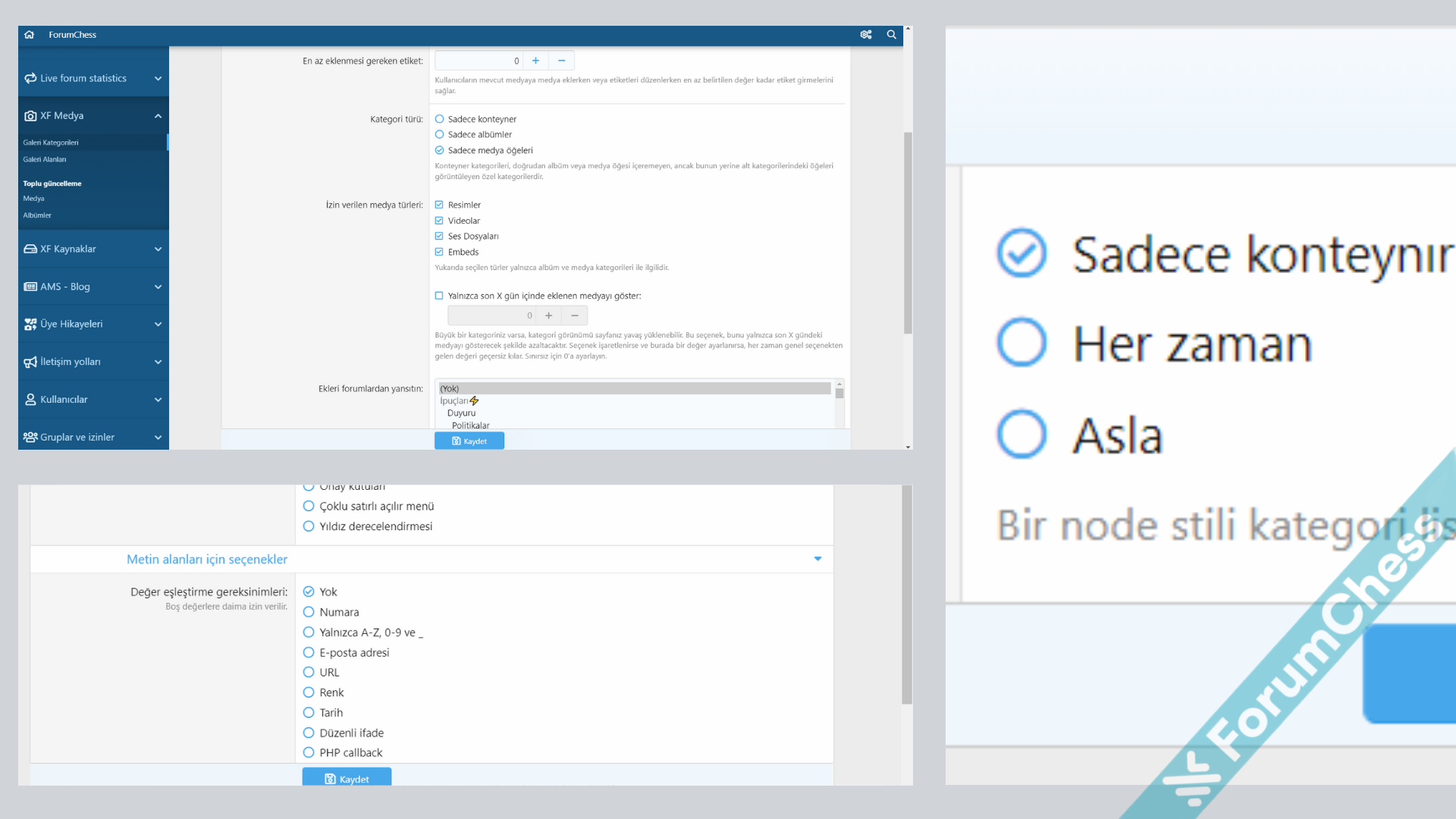
Task: Click the Kullanıcılar user icon
Action: click(x=30, y=400)
